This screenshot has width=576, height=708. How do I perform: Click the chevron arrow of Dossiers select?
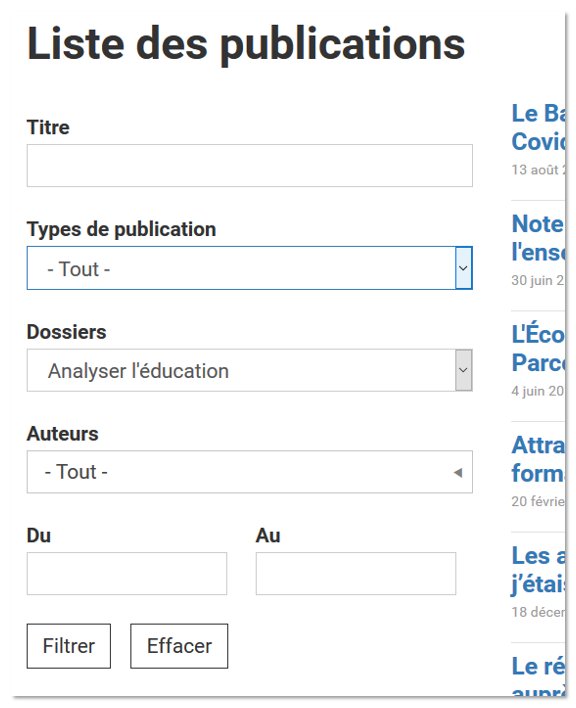coord(464,370)
